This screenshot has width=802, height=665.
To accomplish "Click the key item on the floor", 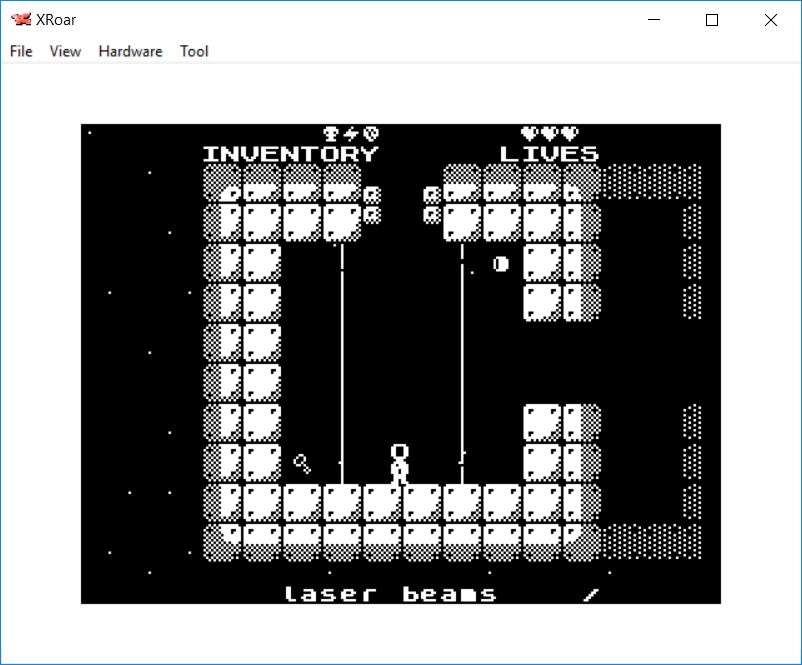I will pyautogui.click(x=302, y=463).
